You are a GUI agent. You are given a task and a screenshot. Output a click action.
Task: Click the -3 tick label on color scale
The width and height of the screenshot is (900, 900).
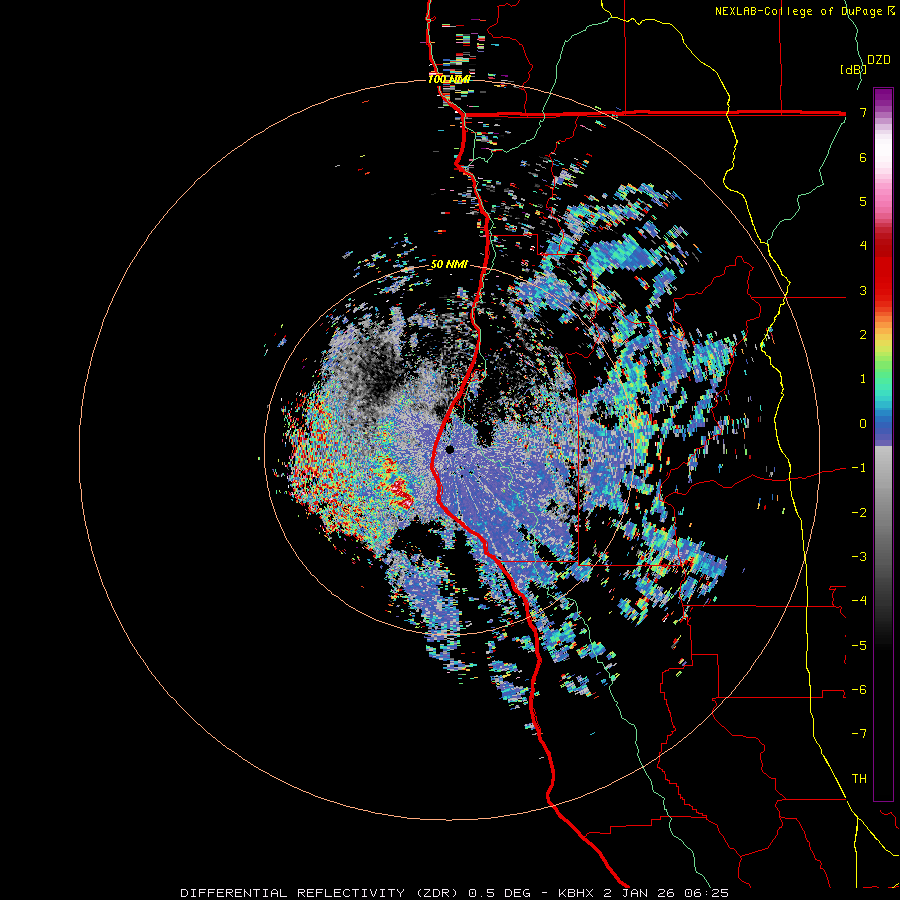click(859, 557)
